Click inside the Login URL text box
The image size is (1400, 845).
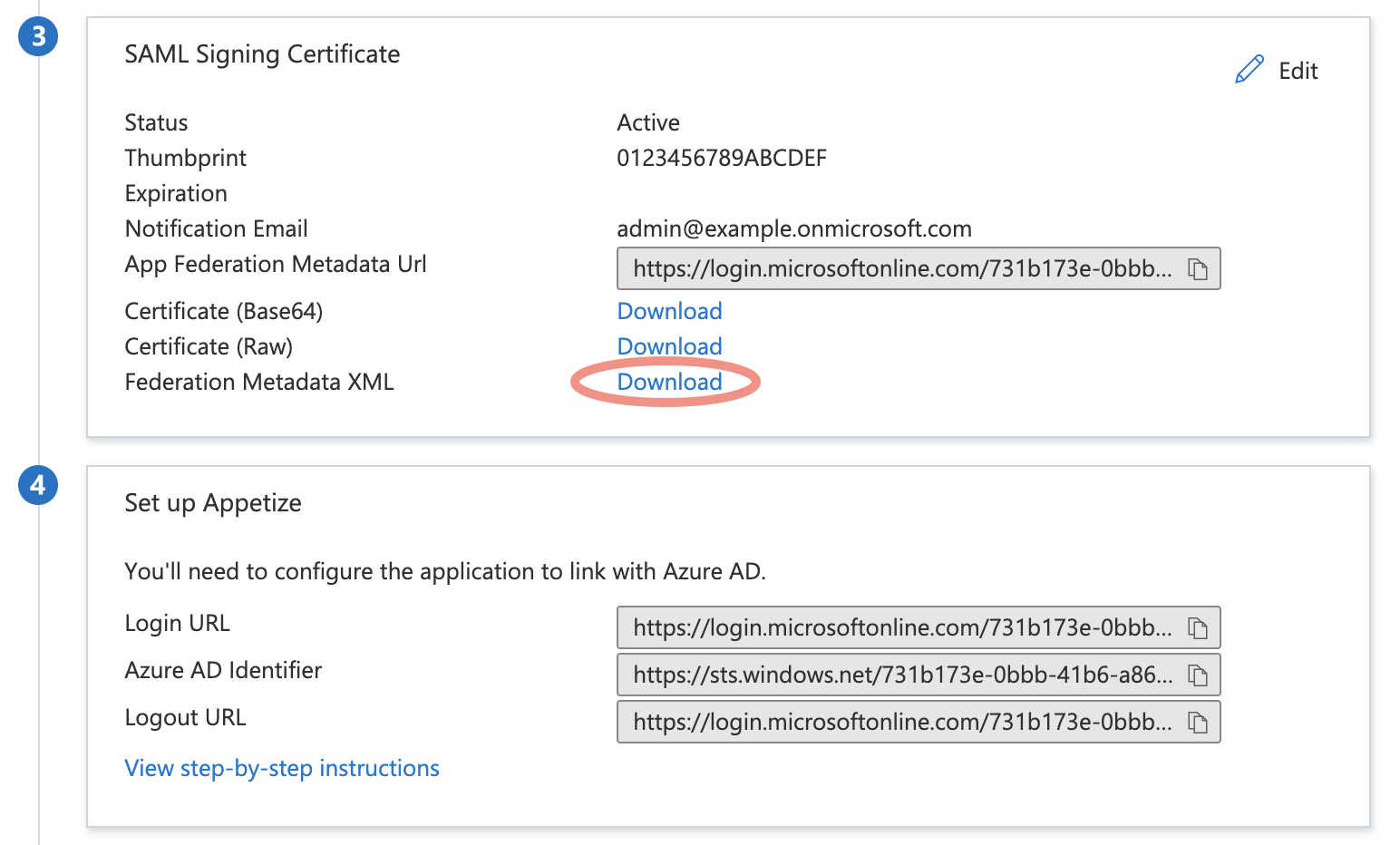tap(901, 628)
